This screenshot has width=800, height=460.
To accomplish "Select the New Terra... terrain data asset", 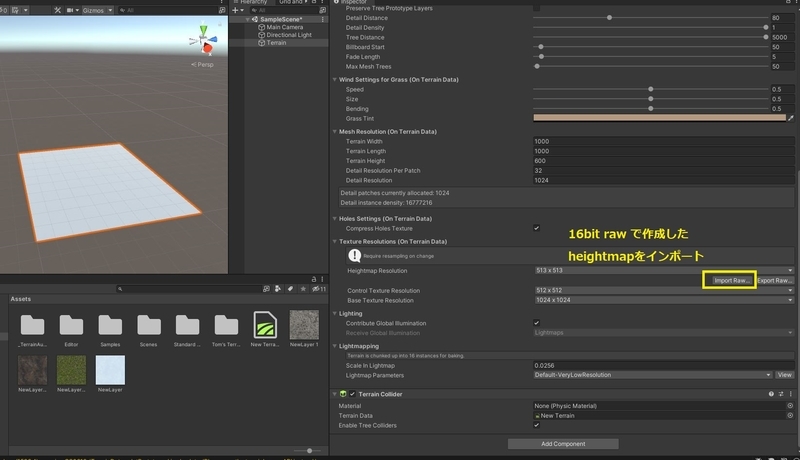I will (265, 330).
